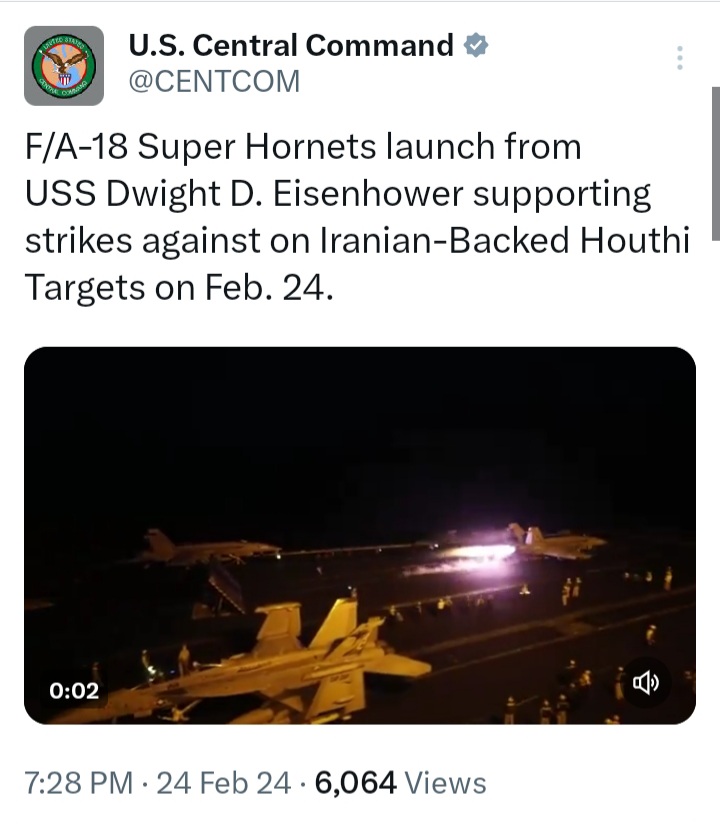Screen dimensions: 720x825
Task: Open the 6,064 view count
Action: tap(355, 782)
